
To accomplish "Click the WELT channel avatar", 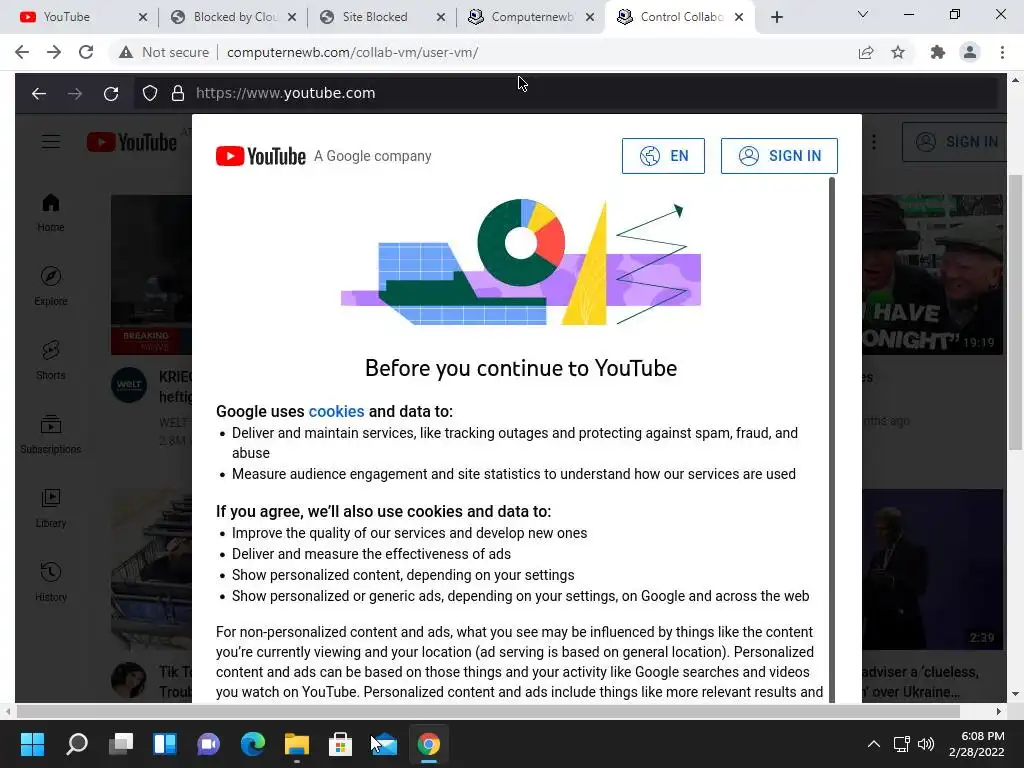I will pos(129,385).
